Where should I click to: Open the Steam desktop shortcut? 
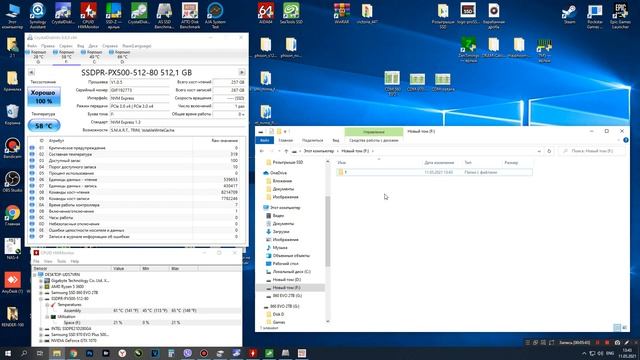(569, 13)
